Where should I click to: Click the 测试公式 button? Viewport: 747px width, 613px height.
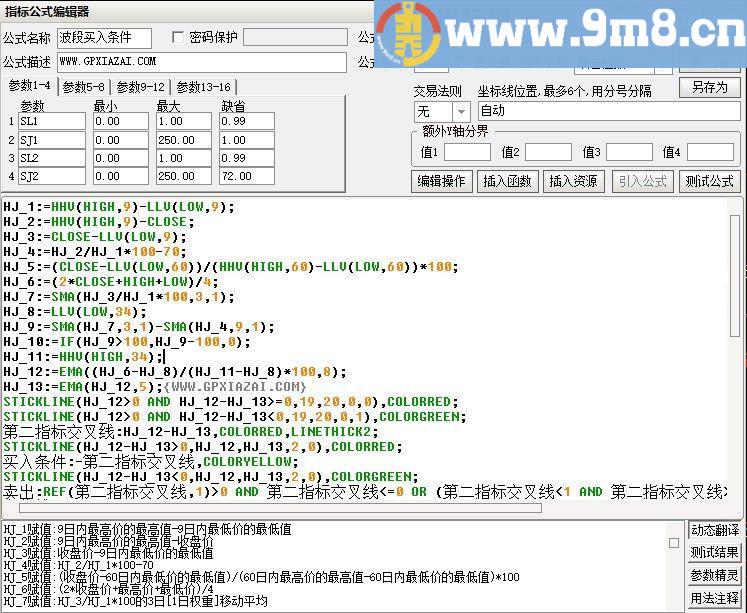point(709,181)
